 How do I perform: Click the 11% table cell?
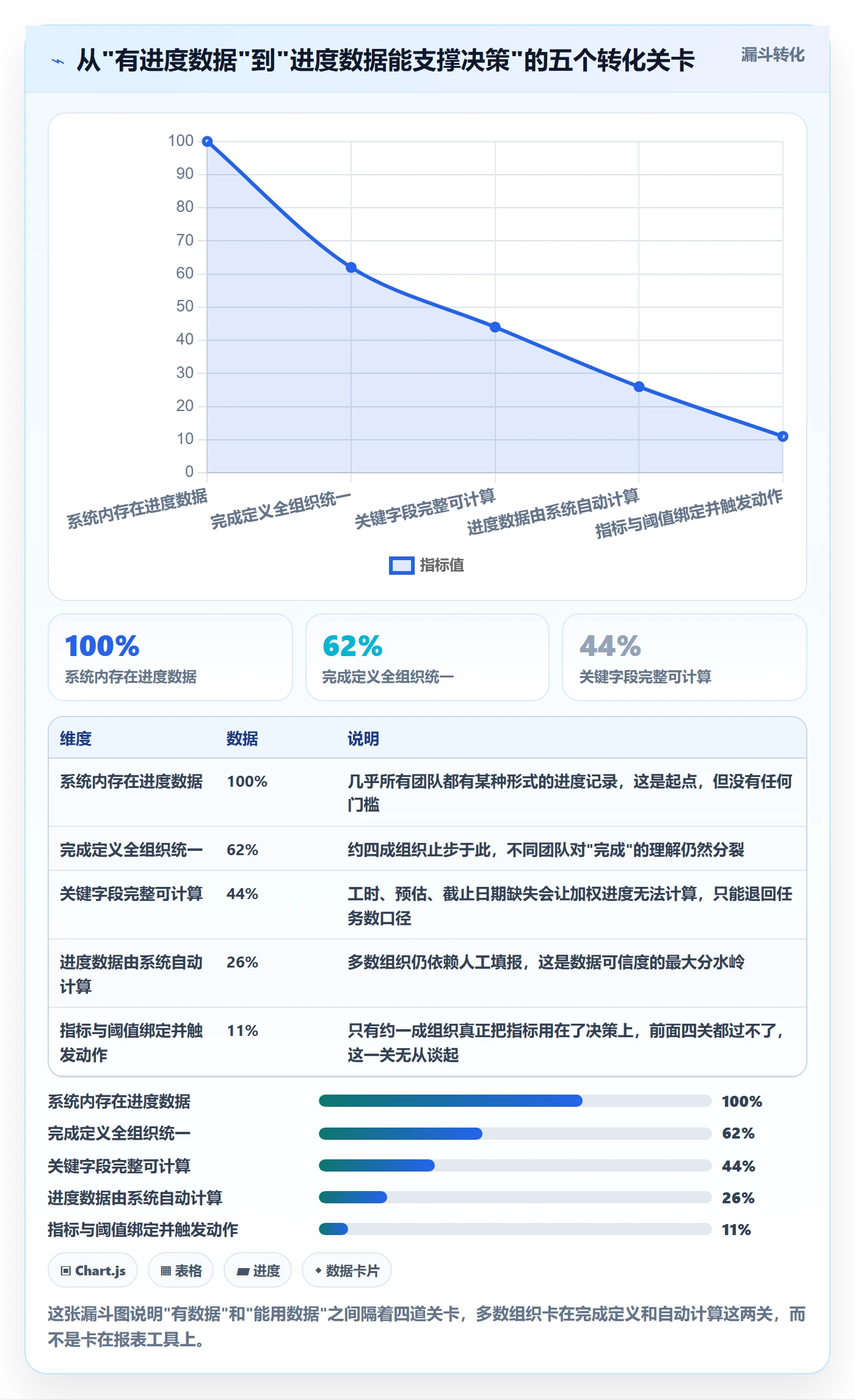[242, 1030]
